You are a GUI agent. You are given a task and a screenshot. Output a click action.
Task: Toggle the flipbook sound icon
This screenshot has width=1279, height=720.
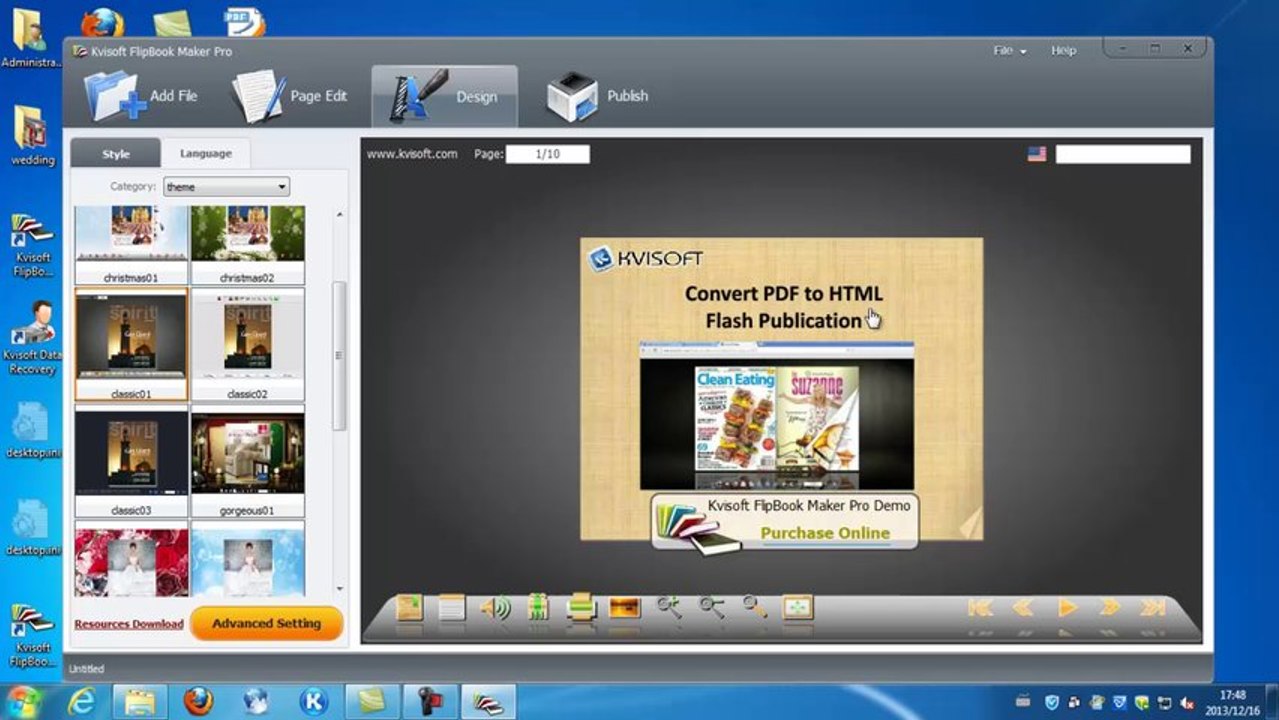click(x=495, y=607)
